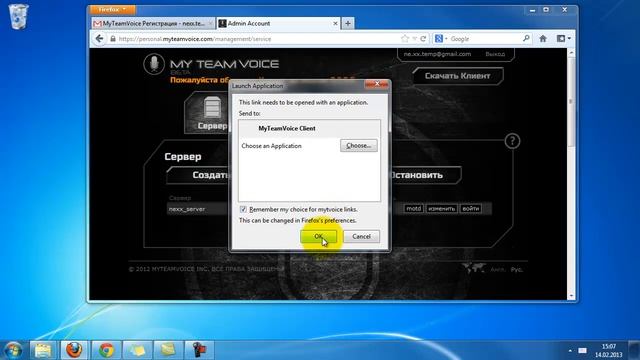Switch to the MyTeamVoice Регистрация tab
The height and width of the screenshot is (360, 640).
pos(153,24)
